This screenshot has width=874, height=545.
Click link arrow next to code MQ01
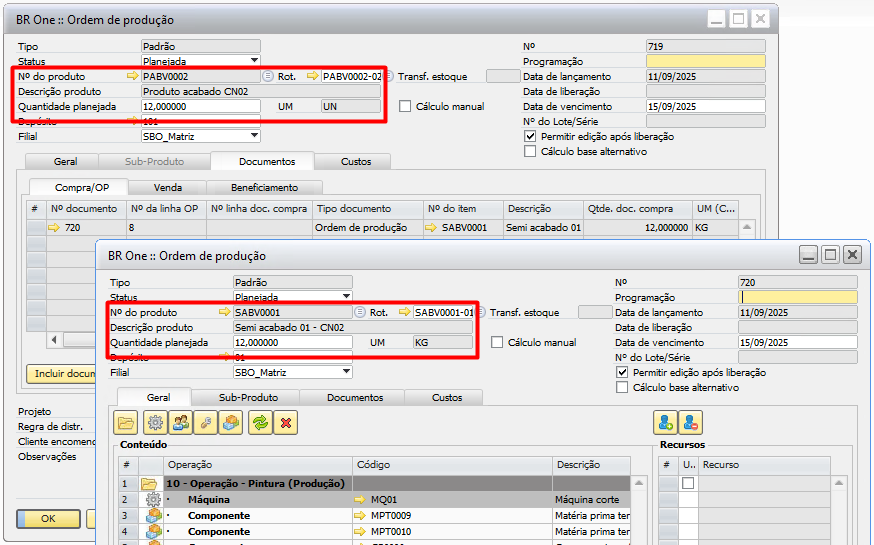point(360,499)
